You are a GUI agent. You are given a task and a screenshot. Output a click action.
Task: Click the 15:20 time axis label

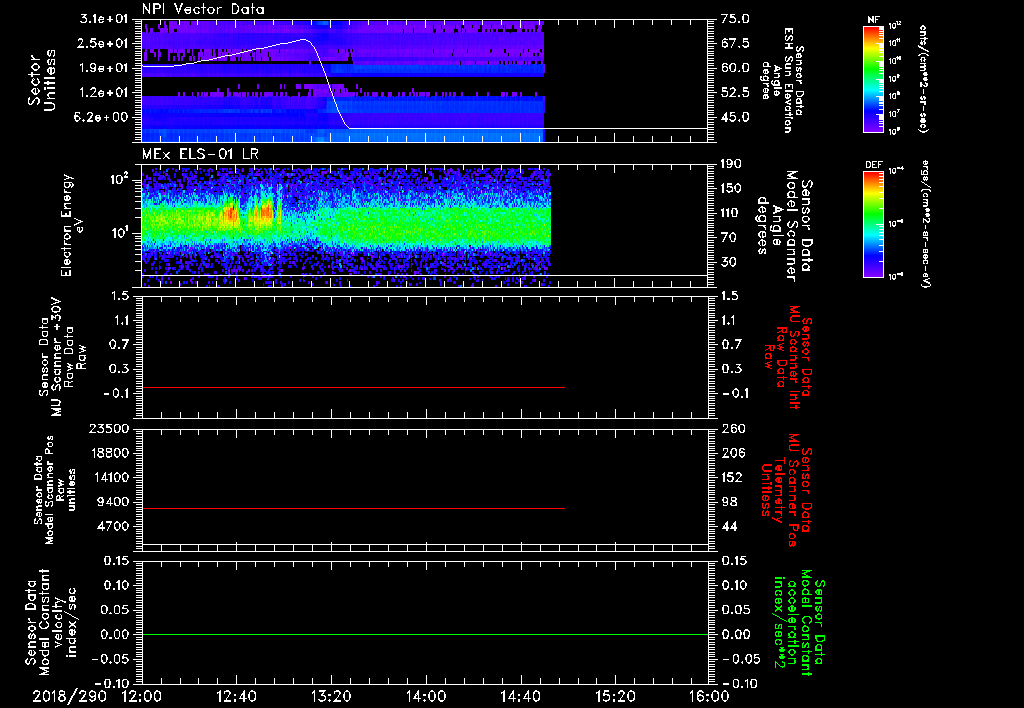[615, 697]
